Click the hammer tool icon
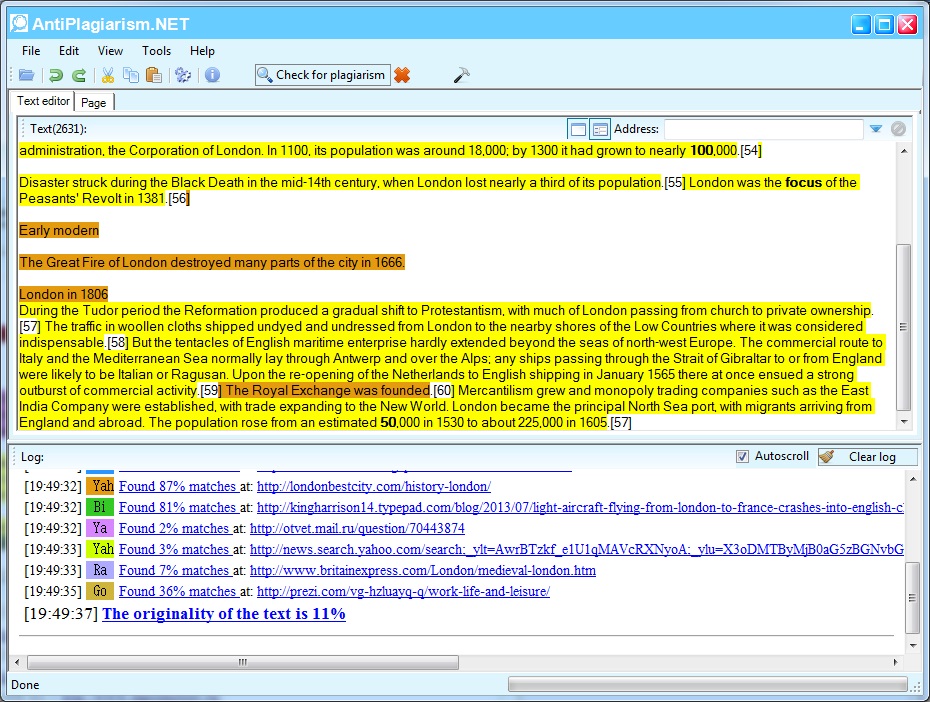 (461, 75)
